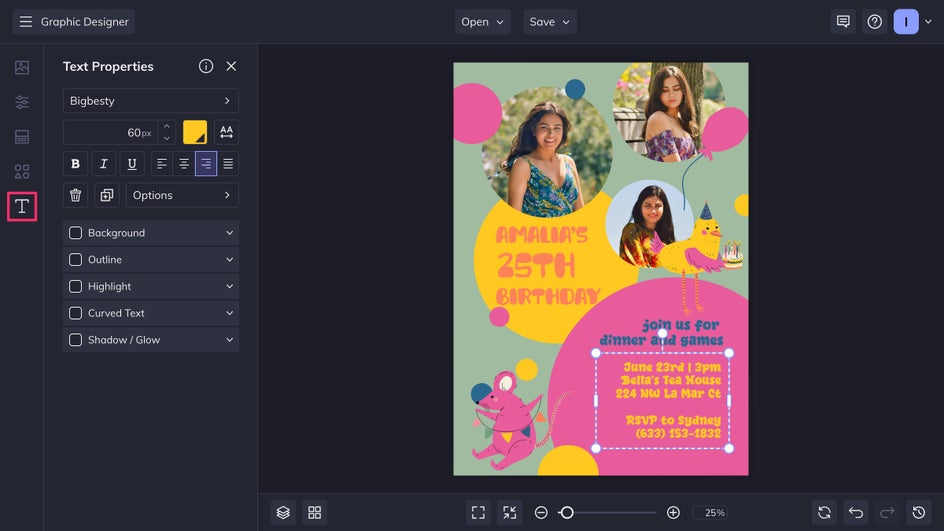Image resolution: width=944 pixels, height=531 pixels.
Task: Toggle italic formatting
Action: tap(104, 164)
